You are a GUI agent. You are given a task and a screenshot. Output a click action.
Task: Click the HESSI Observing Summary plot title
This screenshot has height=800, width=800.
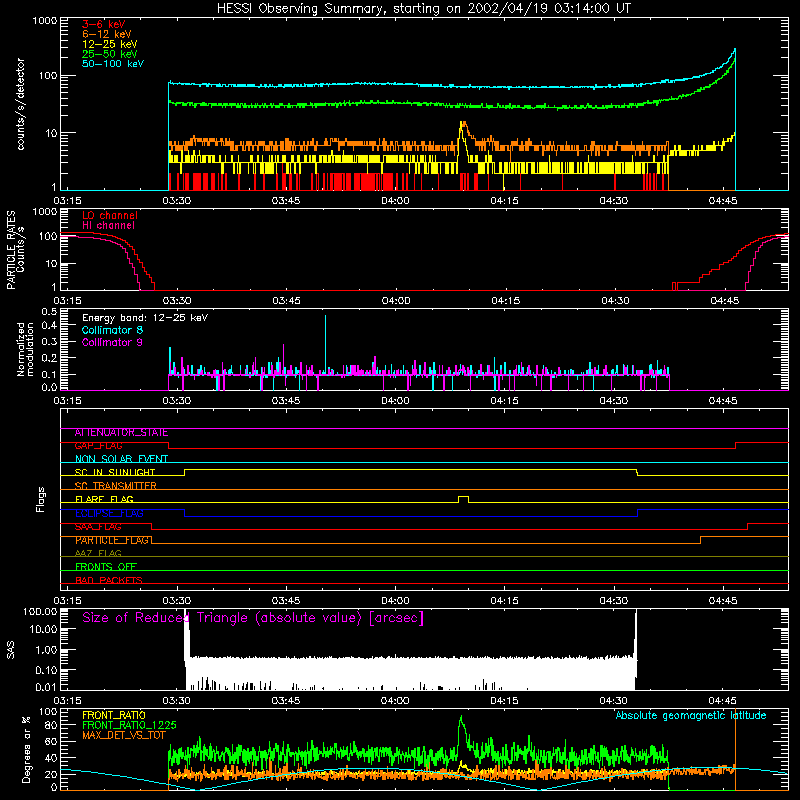tap(423, 9)
